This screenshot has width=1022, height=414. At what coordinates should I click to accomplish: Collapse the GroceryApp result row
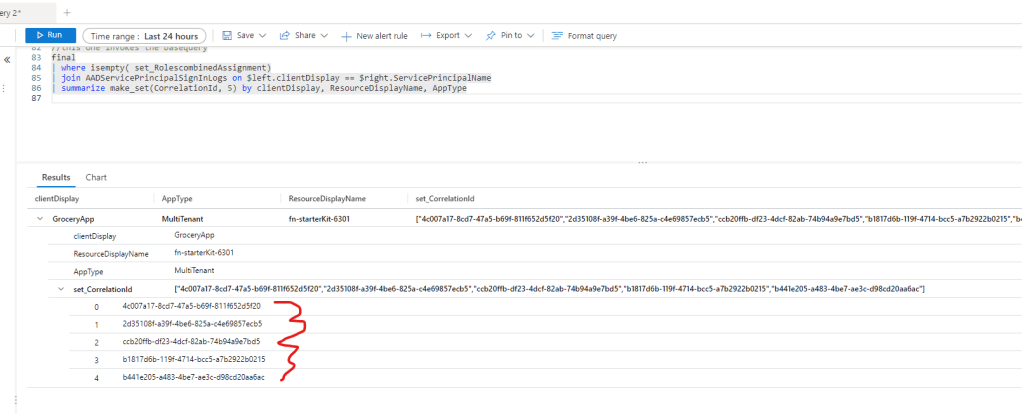(39, 218)
